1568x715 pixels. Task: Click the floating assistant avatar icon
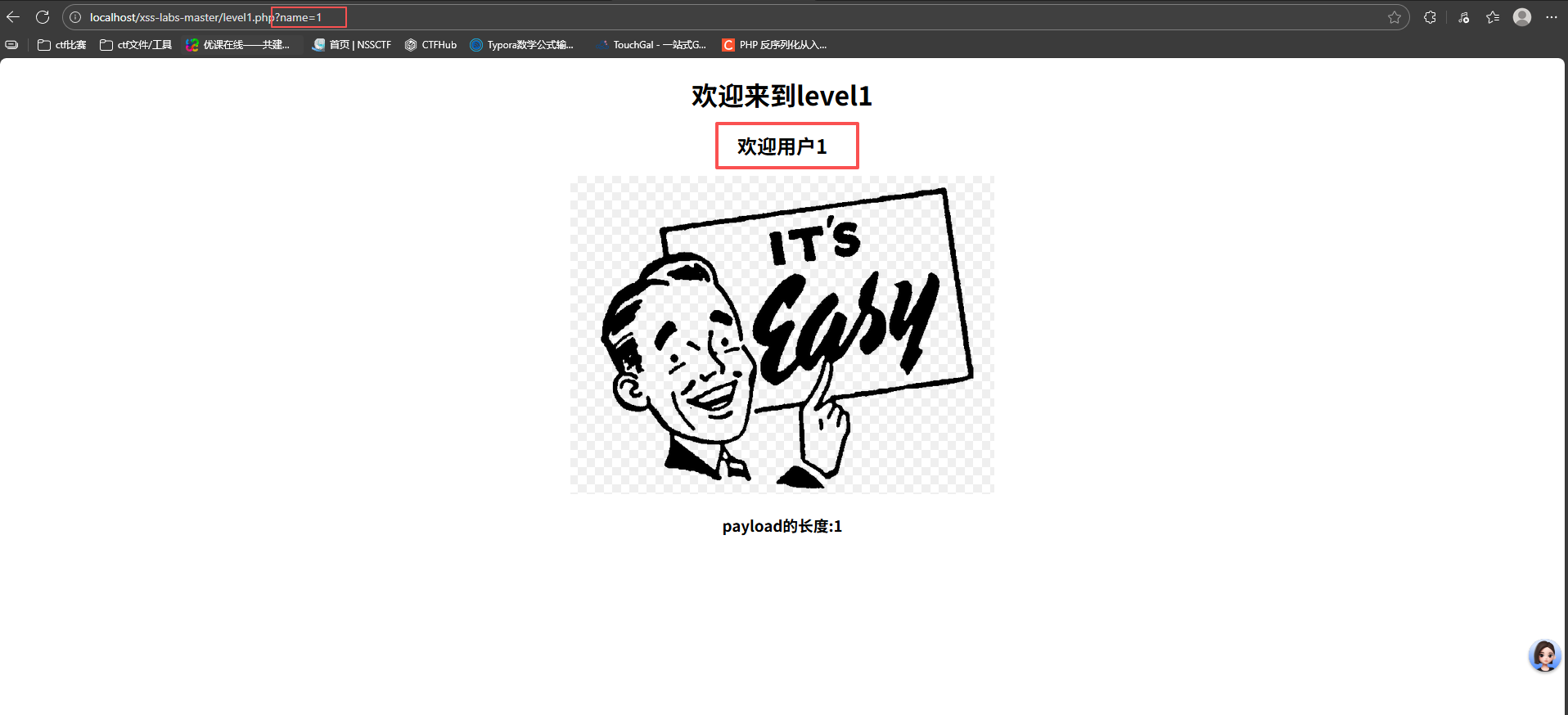[x=1544, y=656]
